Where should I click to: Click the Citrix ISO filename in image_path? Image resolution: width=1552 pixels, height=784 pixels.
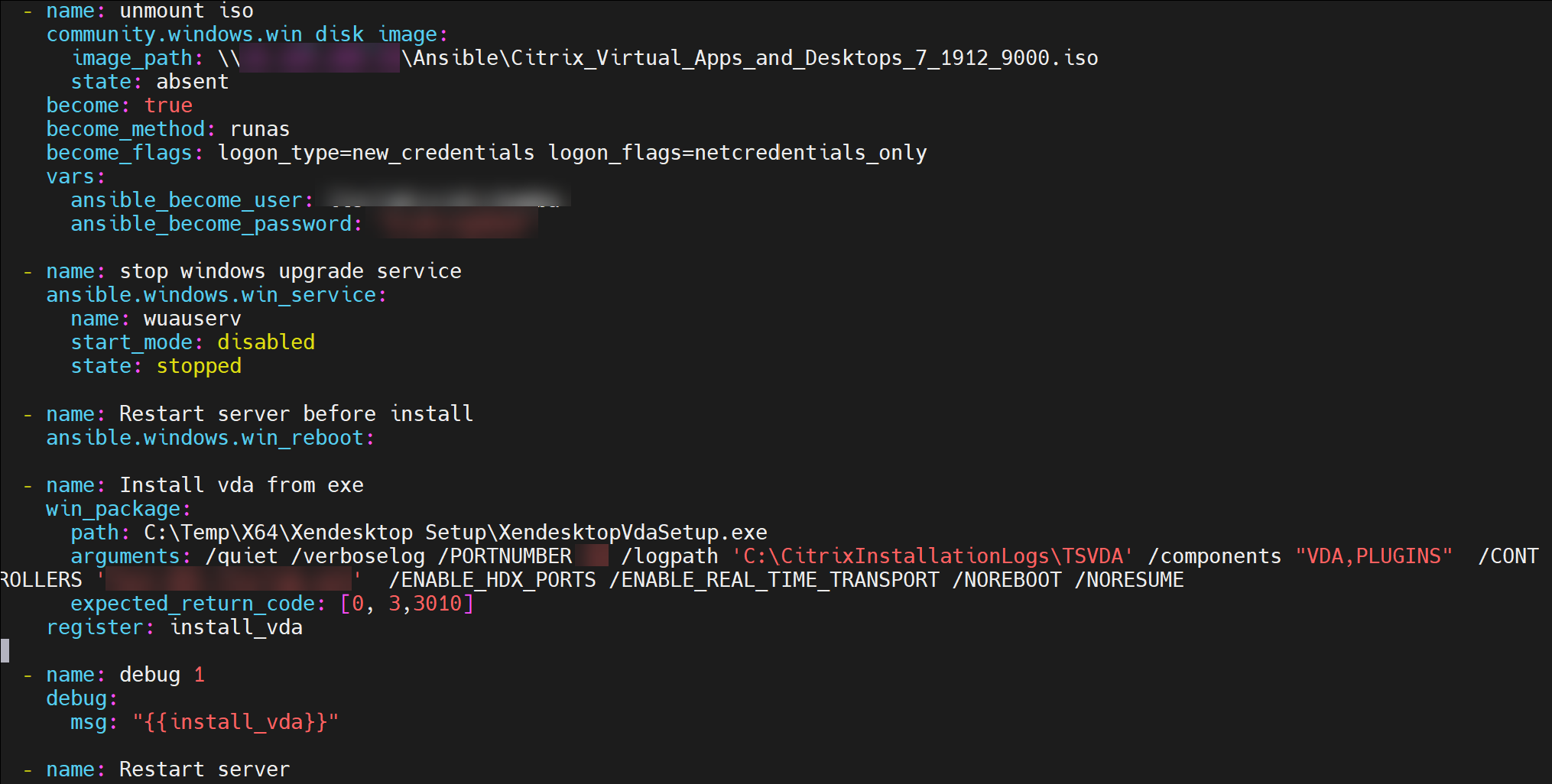point(804,58)
